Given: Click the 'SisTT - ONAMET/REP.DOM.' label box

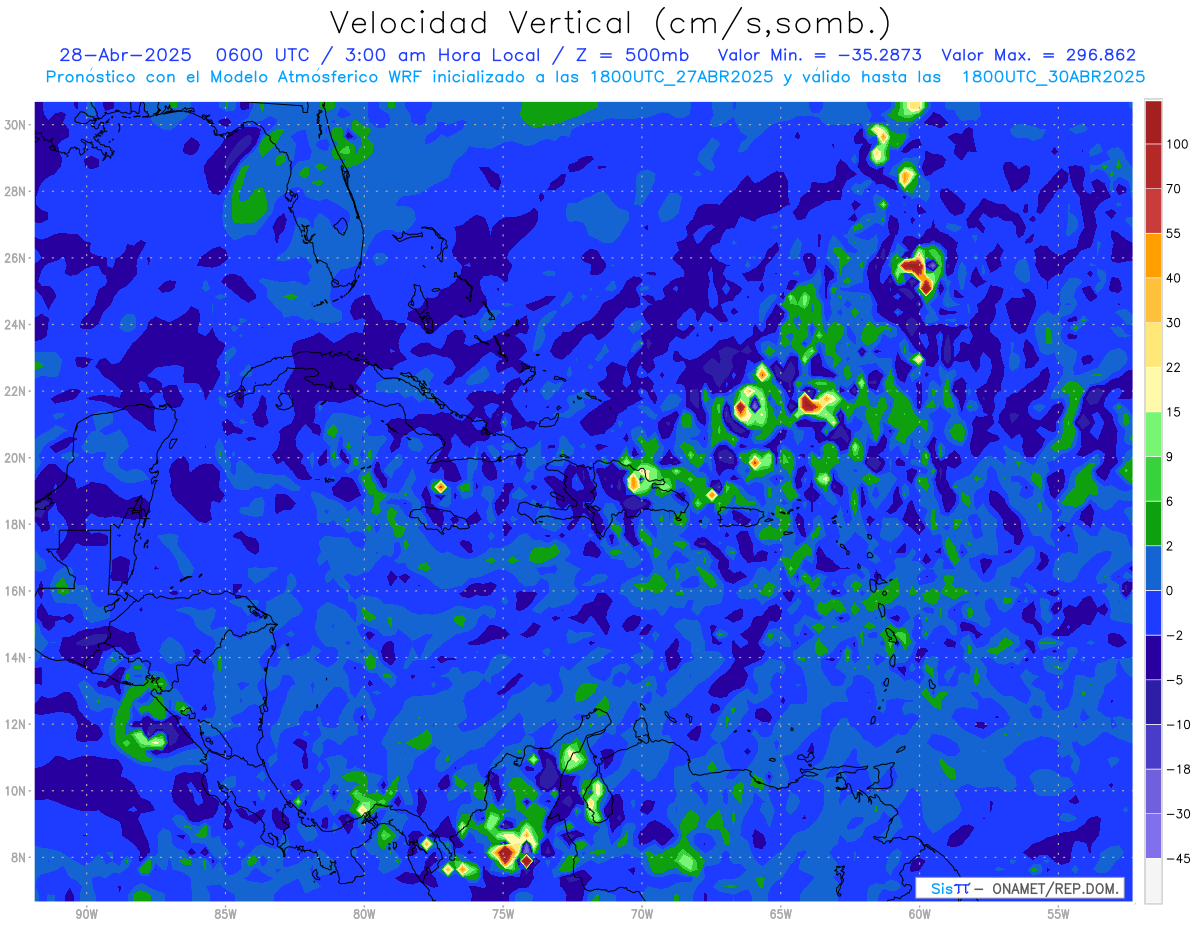Looking at the screenshot, I should click(x=1020, y=887).
